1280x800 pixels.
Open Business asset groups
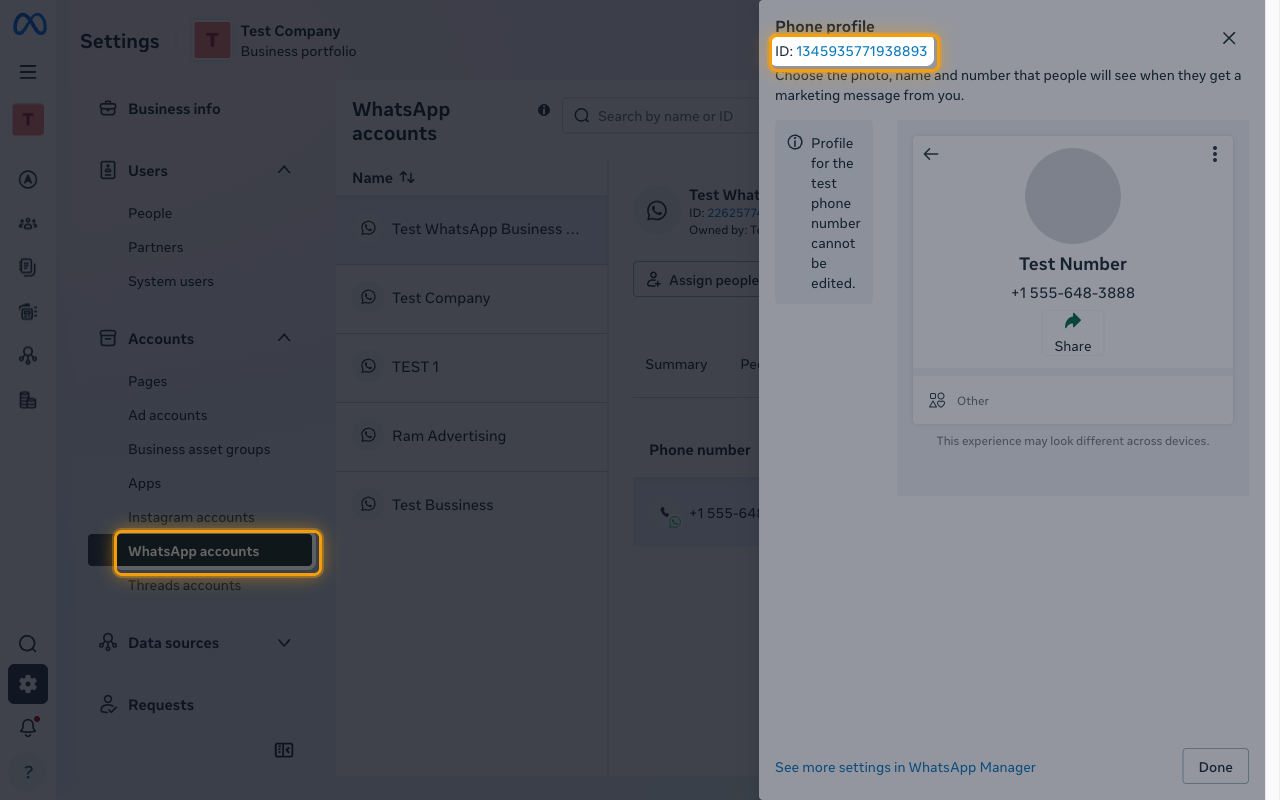[199, 449]
